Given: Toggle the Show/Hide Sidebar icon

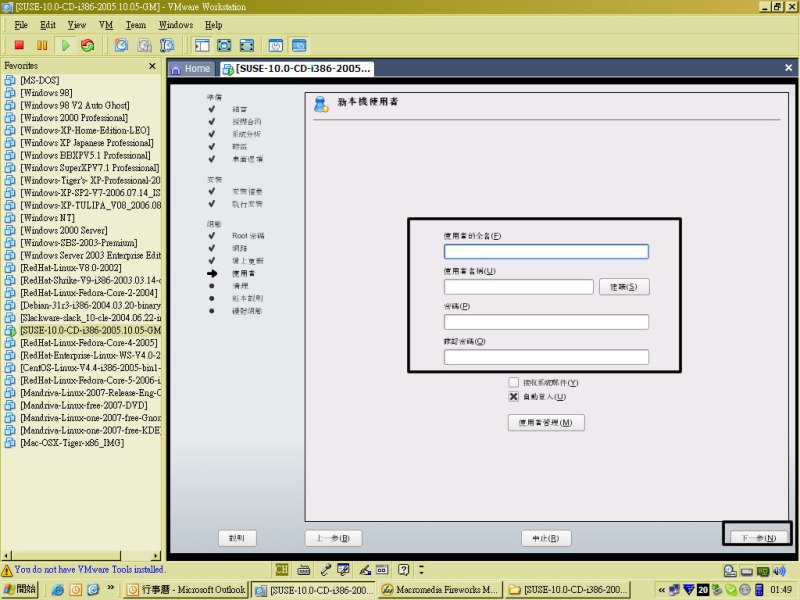Looking at the screenshot, I should tap(202, 45).
